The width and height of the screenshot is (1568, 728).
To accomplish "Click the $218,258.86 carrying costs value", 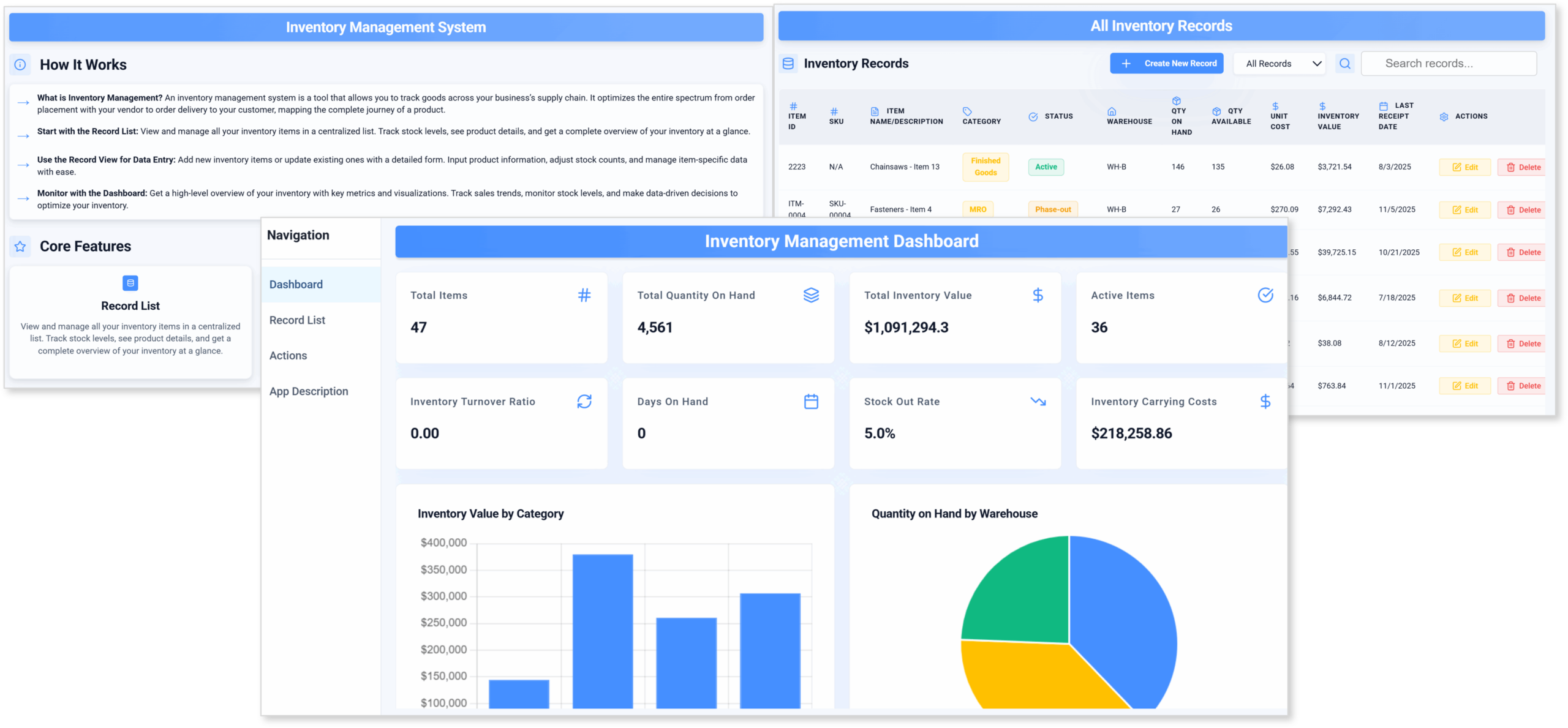I will click(x=1131, y=433).
